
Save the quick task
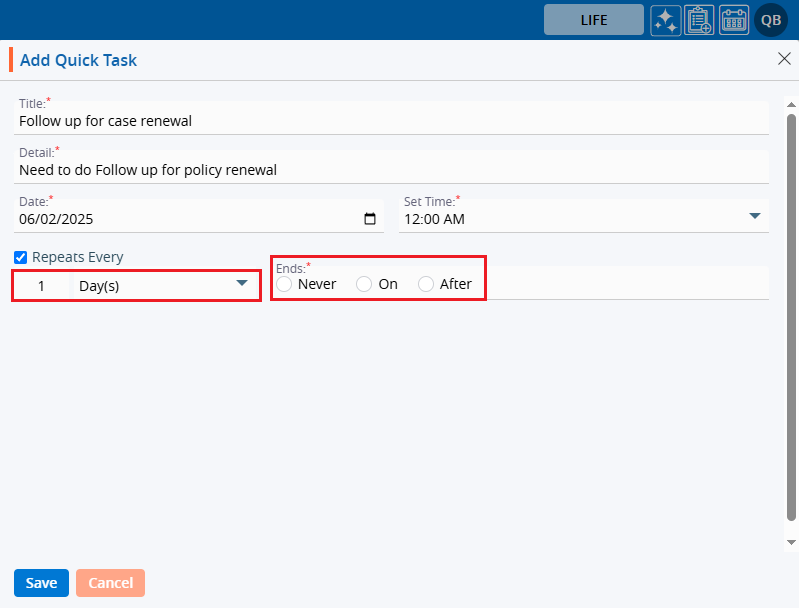tap(41, 583)
